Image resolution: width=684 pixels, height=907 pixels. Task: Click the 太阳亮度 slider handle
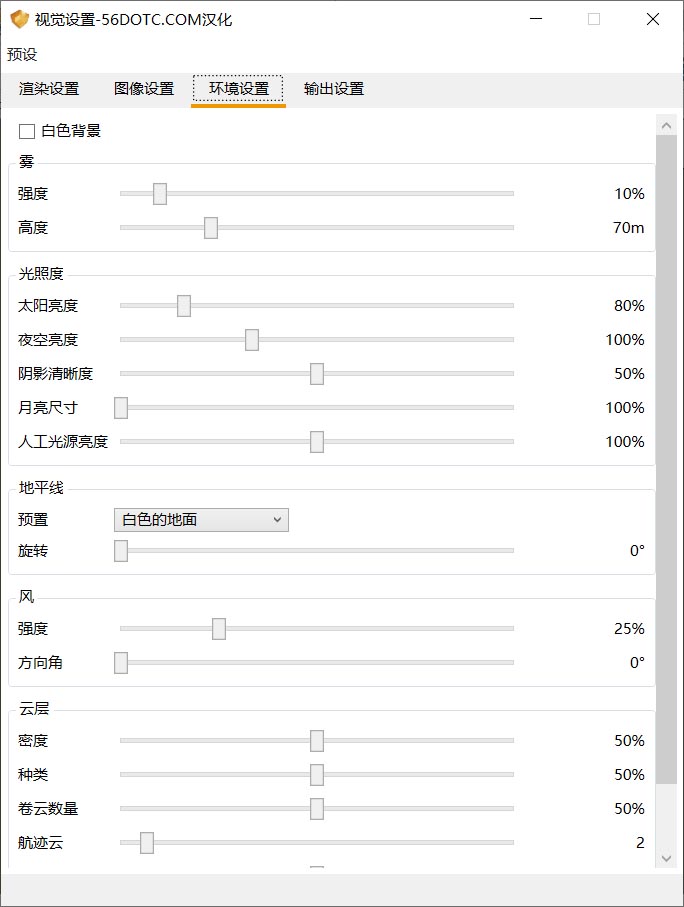point(184,306)
